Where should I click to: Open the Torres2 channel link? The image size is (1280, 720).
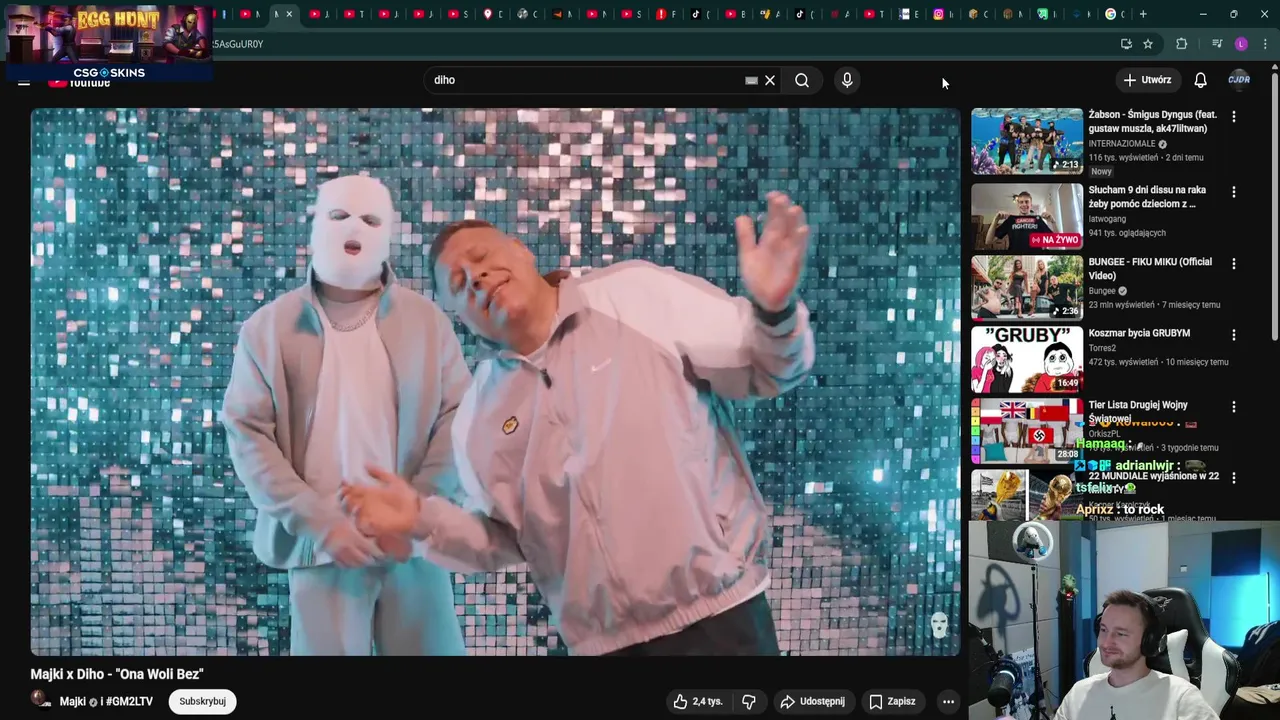coord(1104,349)
